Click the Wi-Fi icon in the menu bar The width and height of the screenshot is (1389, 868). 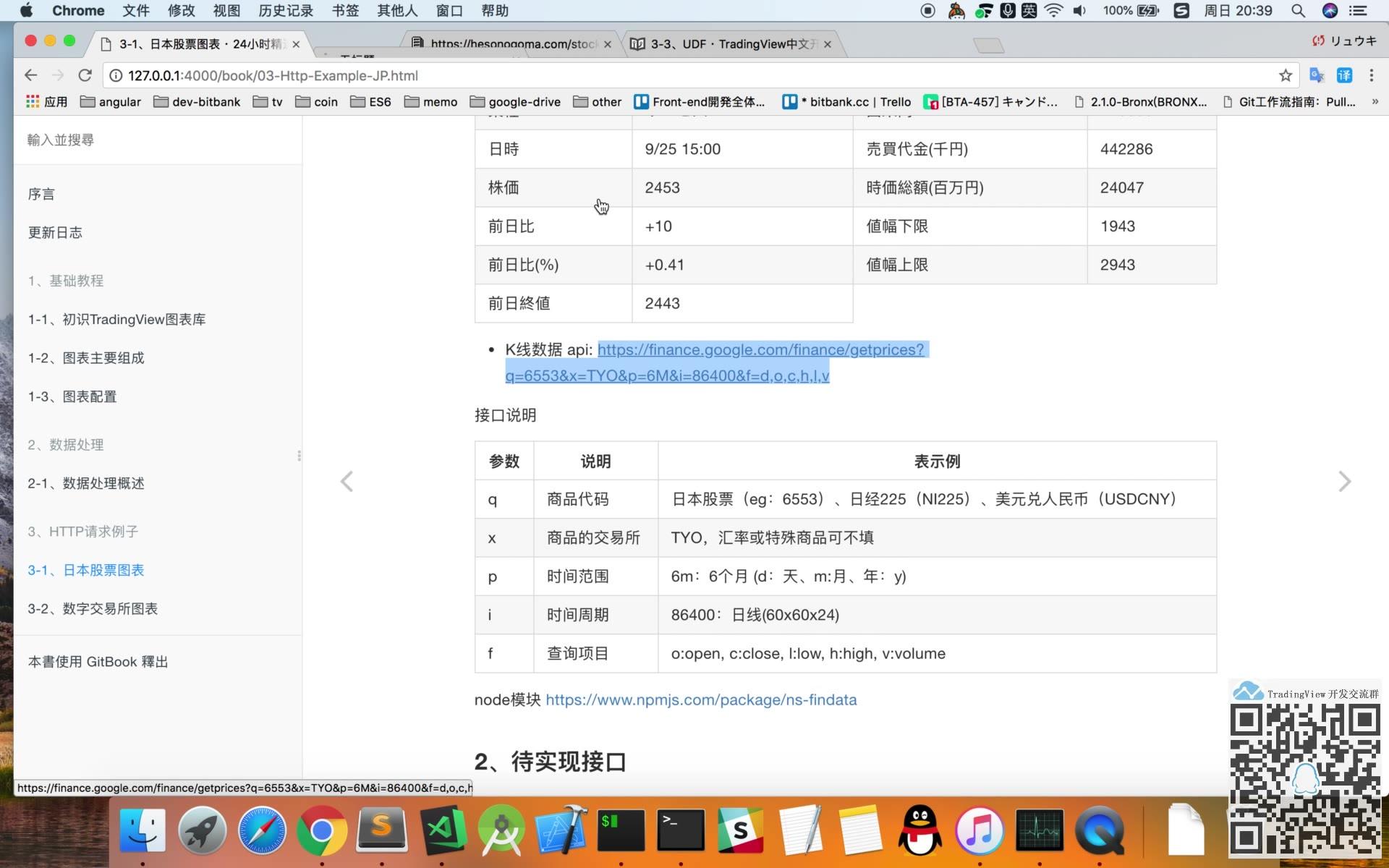[1053, 11]
